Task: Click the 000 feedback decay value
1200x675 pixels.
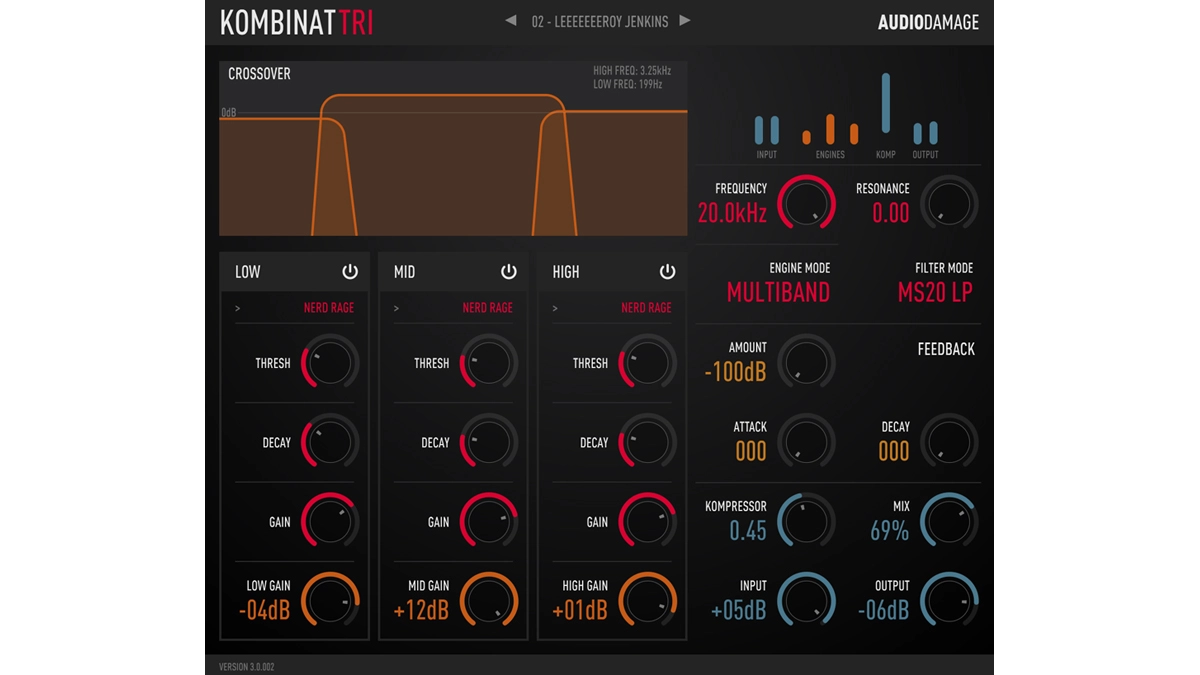Action: (894, 451)
